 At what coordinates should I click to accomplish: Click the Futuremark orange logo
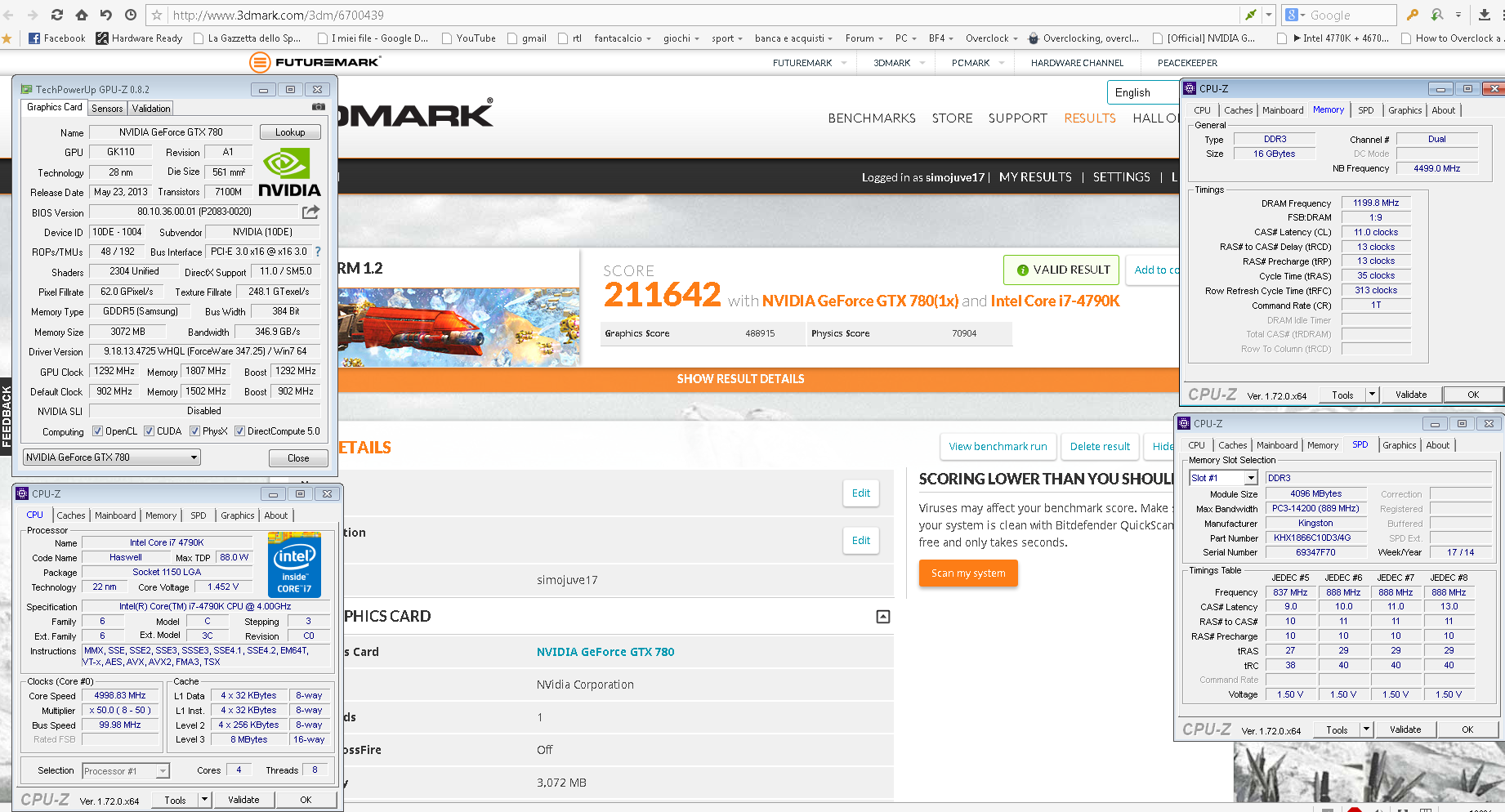tap(260, 62)
